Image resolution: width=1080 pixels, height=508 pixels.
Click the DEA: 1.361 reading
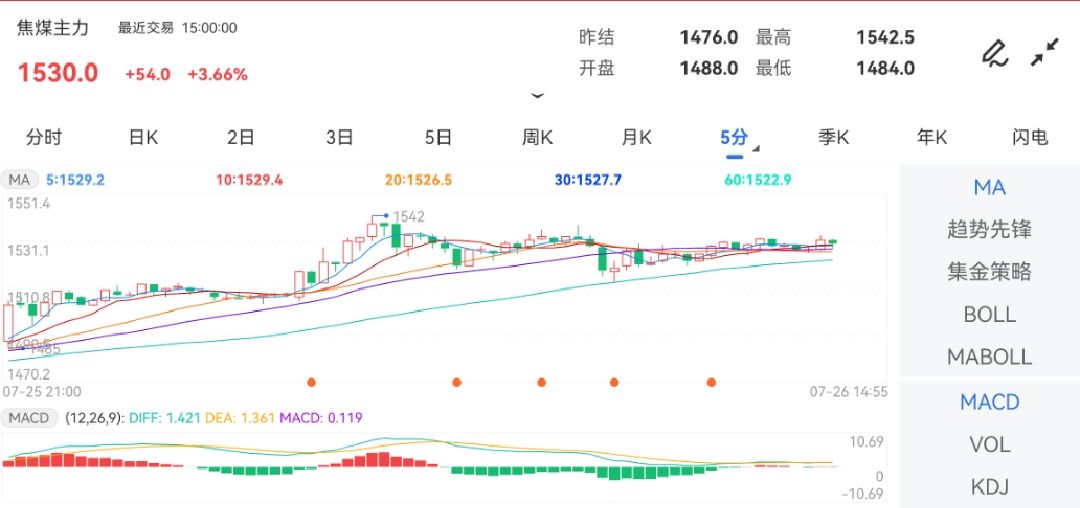click(x=239, y=417)
